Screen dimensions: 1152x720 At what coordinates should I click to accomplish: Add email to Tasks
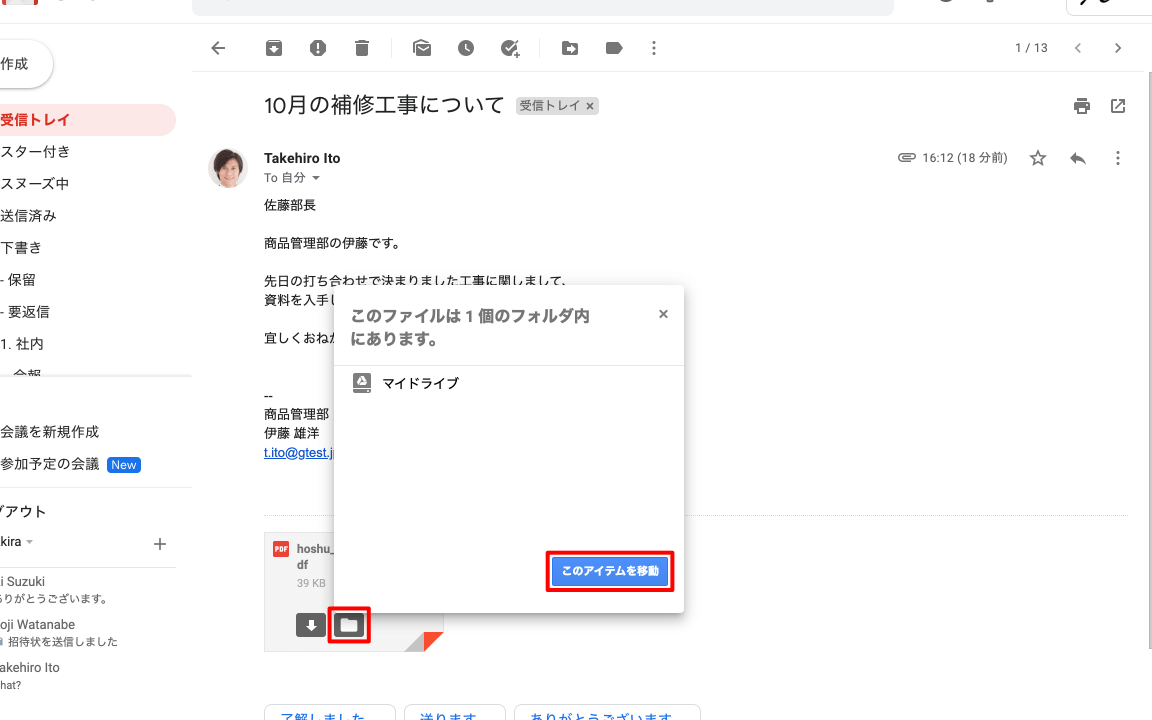(x=510, y=48)
